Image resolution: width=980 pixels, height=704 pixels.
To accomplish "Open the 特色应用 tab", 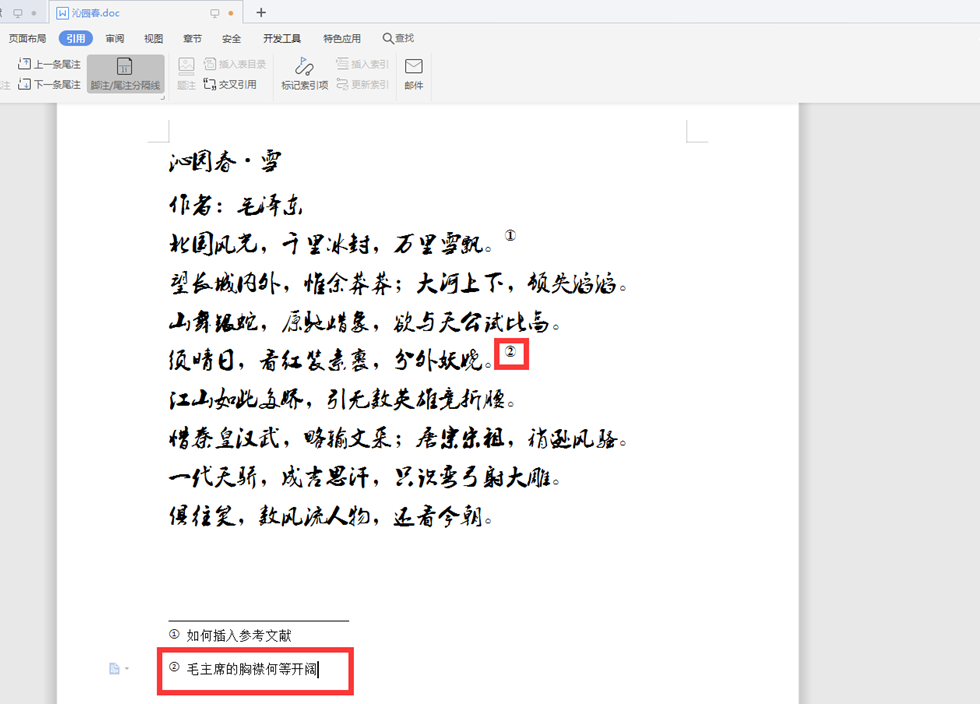I will click(x=342, y=39).
